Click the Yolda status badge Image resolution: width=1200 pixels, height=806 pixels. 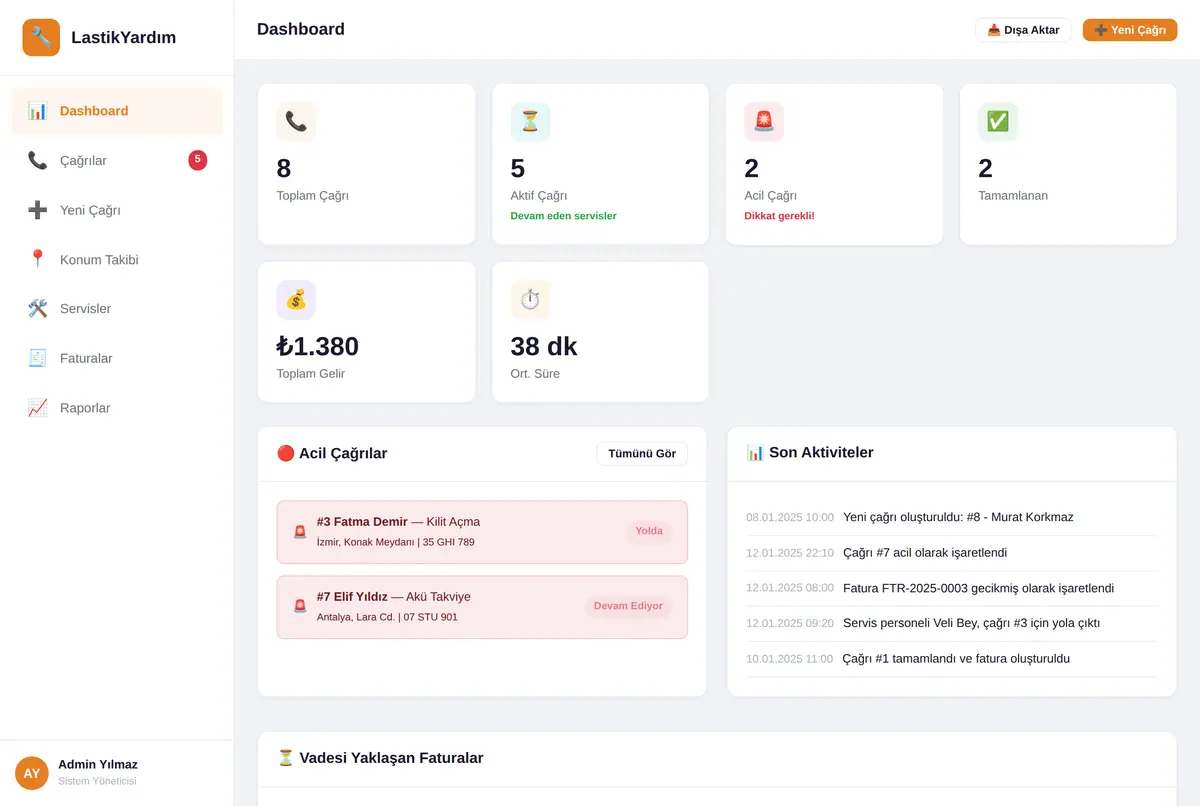point(649,531)
